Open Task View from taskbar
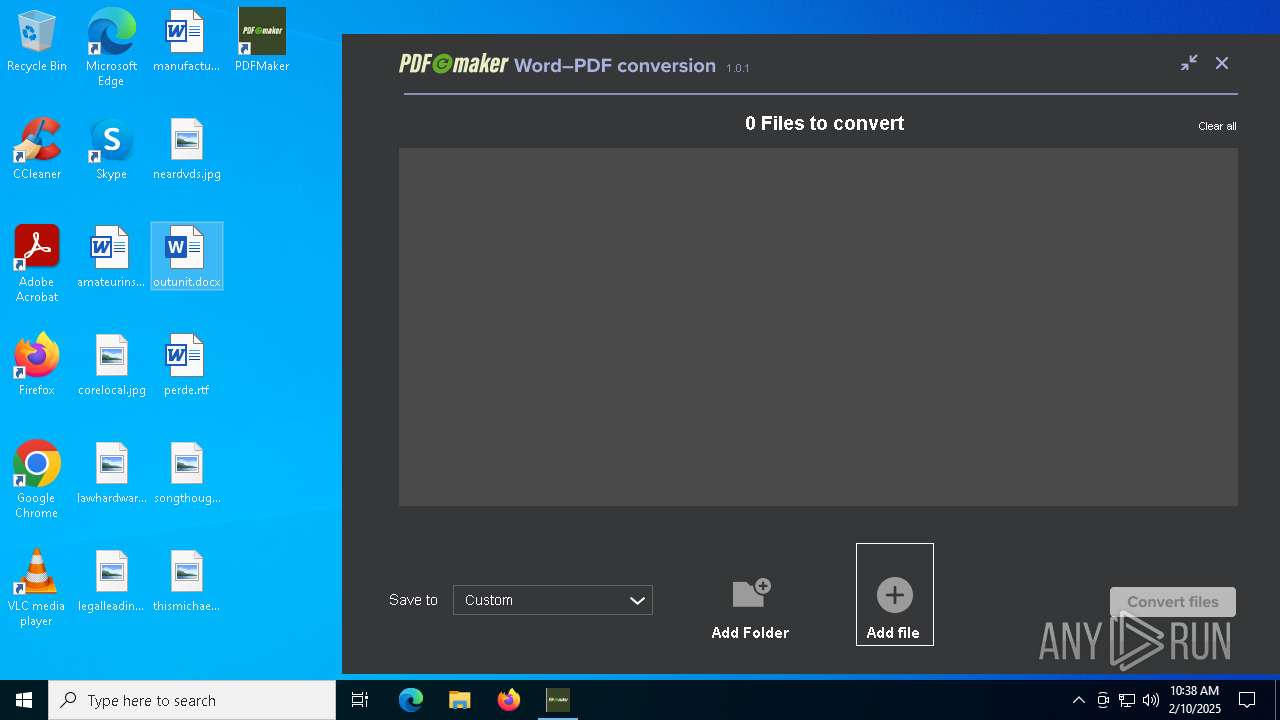This screenshot has width=1280, height=720. click(360, 700)
